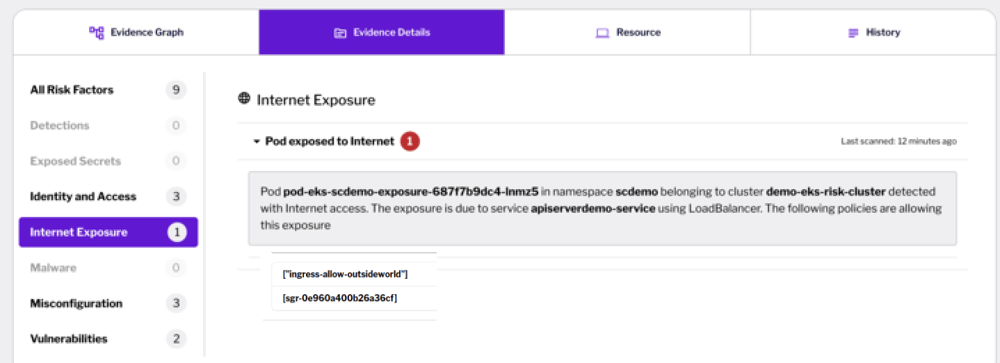Open Identity and Access risk factors

[x=108, y=196]
